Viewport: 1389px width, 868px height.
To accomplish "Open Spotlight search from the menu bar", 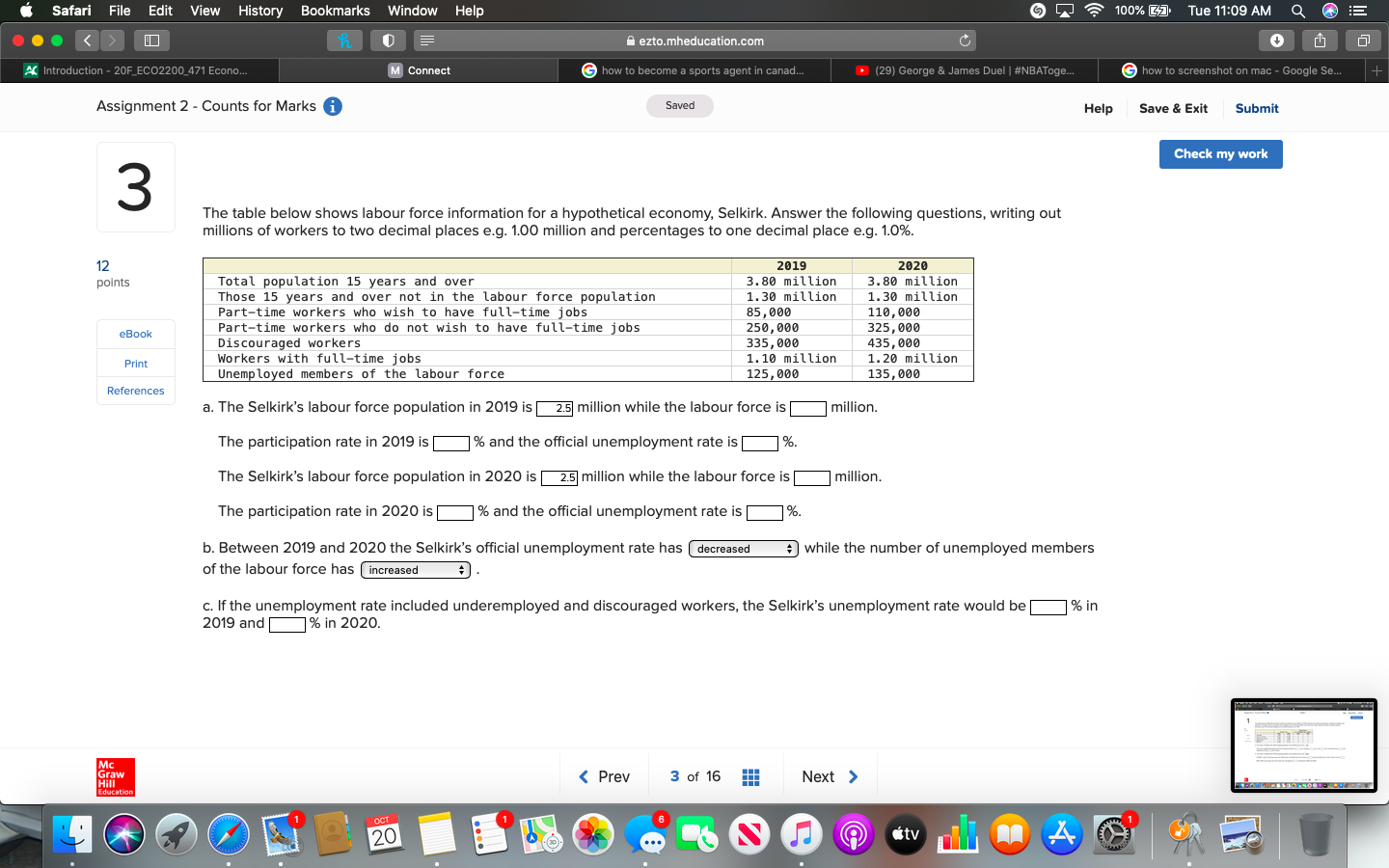I will 1298,11.
